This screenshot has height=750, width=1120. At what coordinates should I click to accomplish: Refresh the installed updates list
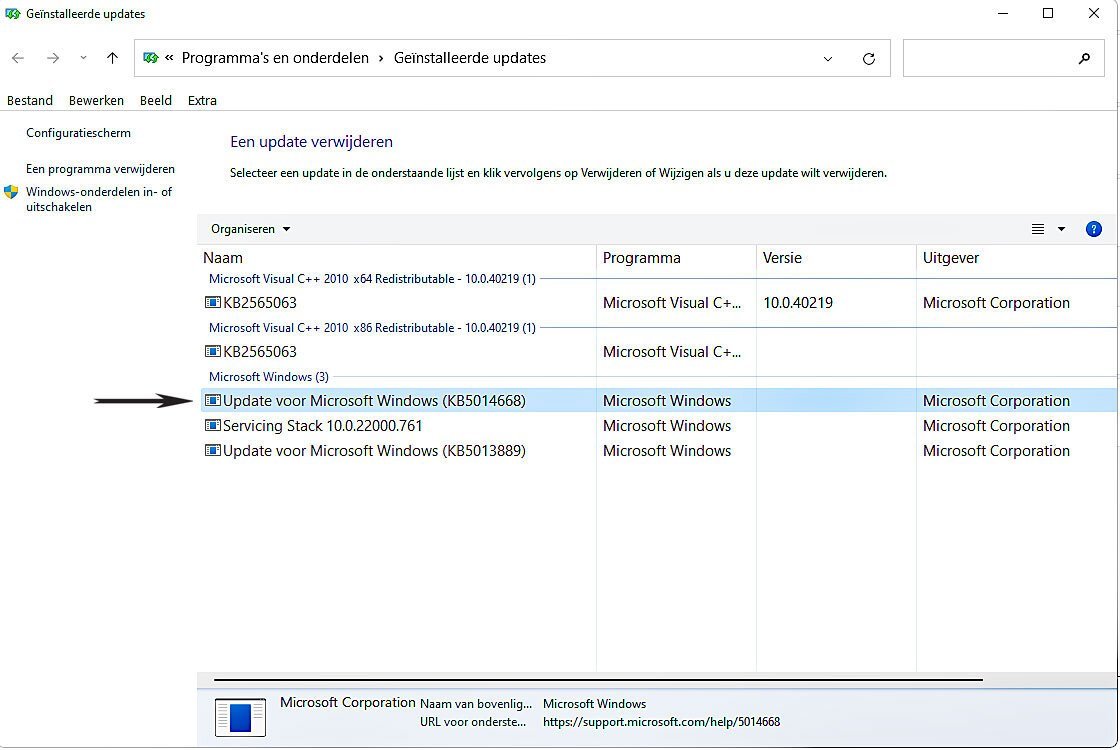pyautogui.click(x=869, y=59)
